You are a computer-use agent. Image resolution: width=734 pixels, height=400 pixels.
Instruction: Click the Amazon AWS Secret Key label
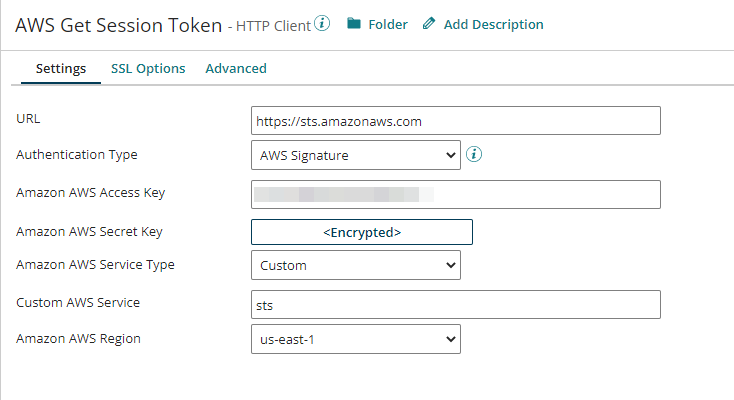tap(89, 232)
